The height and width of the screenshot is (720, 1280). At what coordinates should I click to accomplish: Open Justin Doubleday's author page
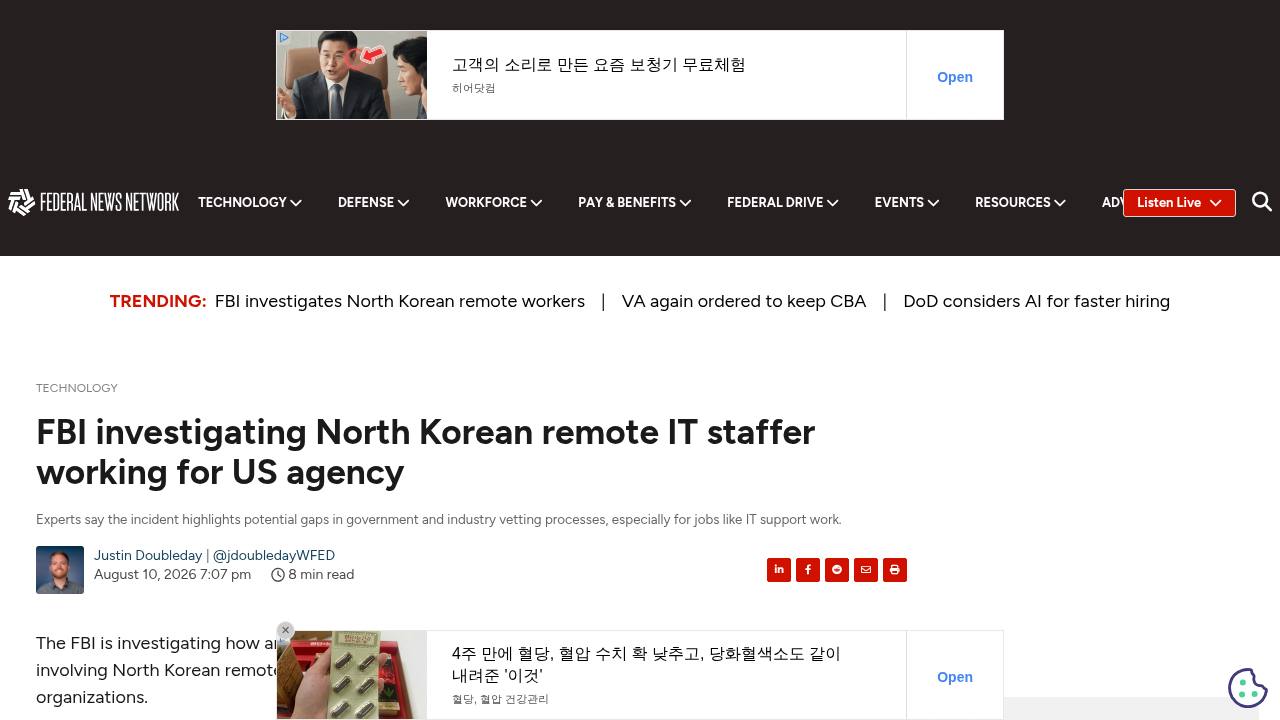tap(148, 555)
